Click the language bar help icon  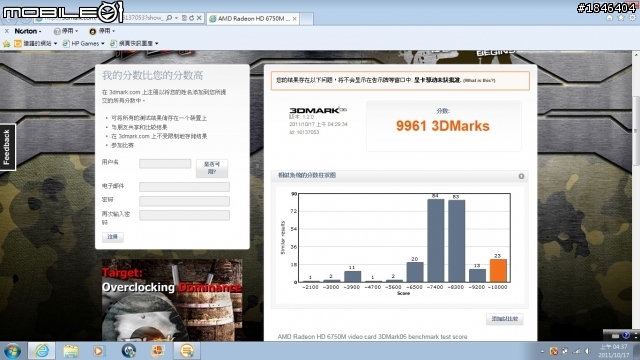click(x=626, y=336)
